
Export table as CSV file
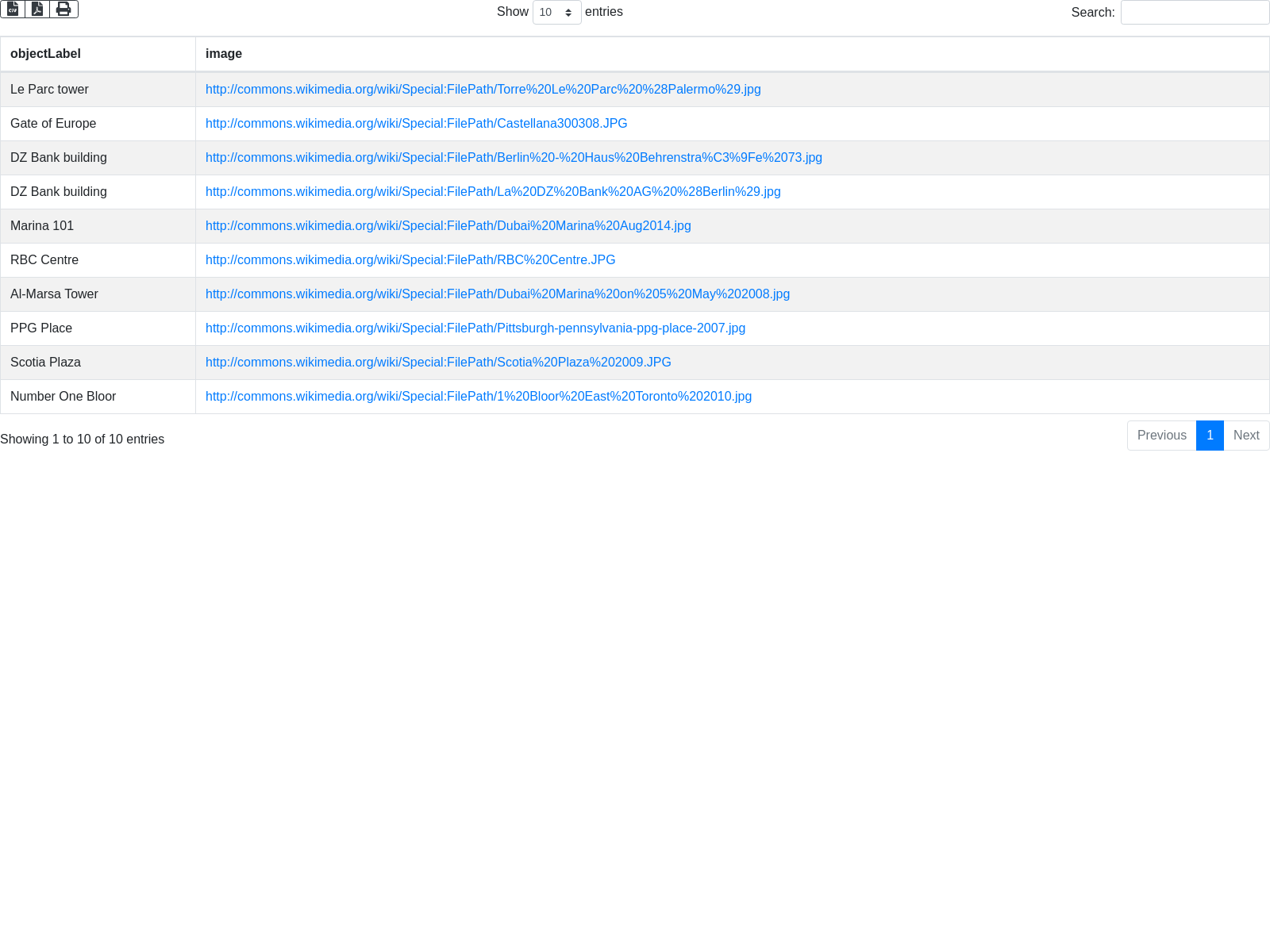point(13,9)
